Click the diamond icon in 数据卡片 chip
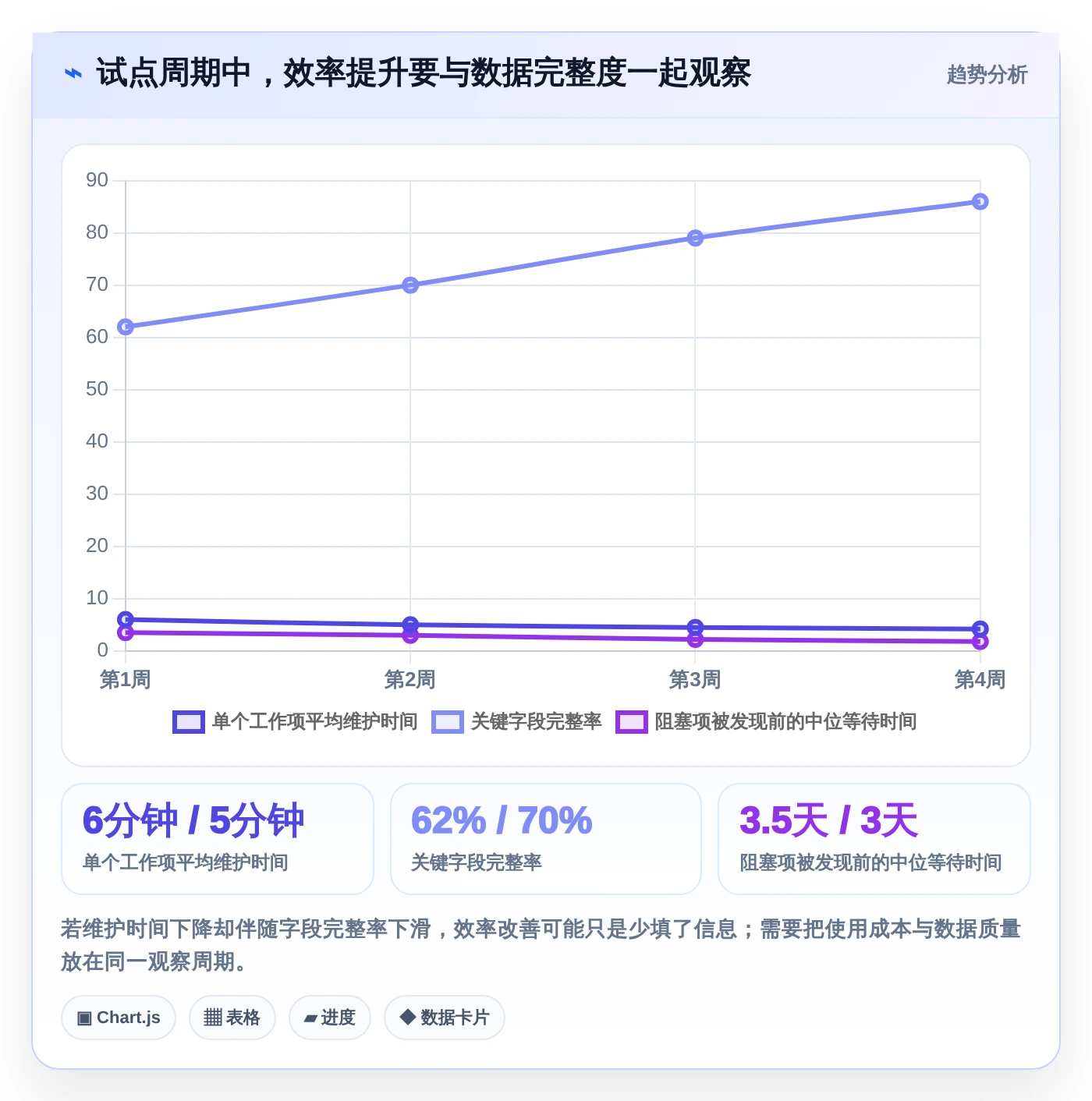This screenshot has height=1101, width=1092. [407, 1017]
